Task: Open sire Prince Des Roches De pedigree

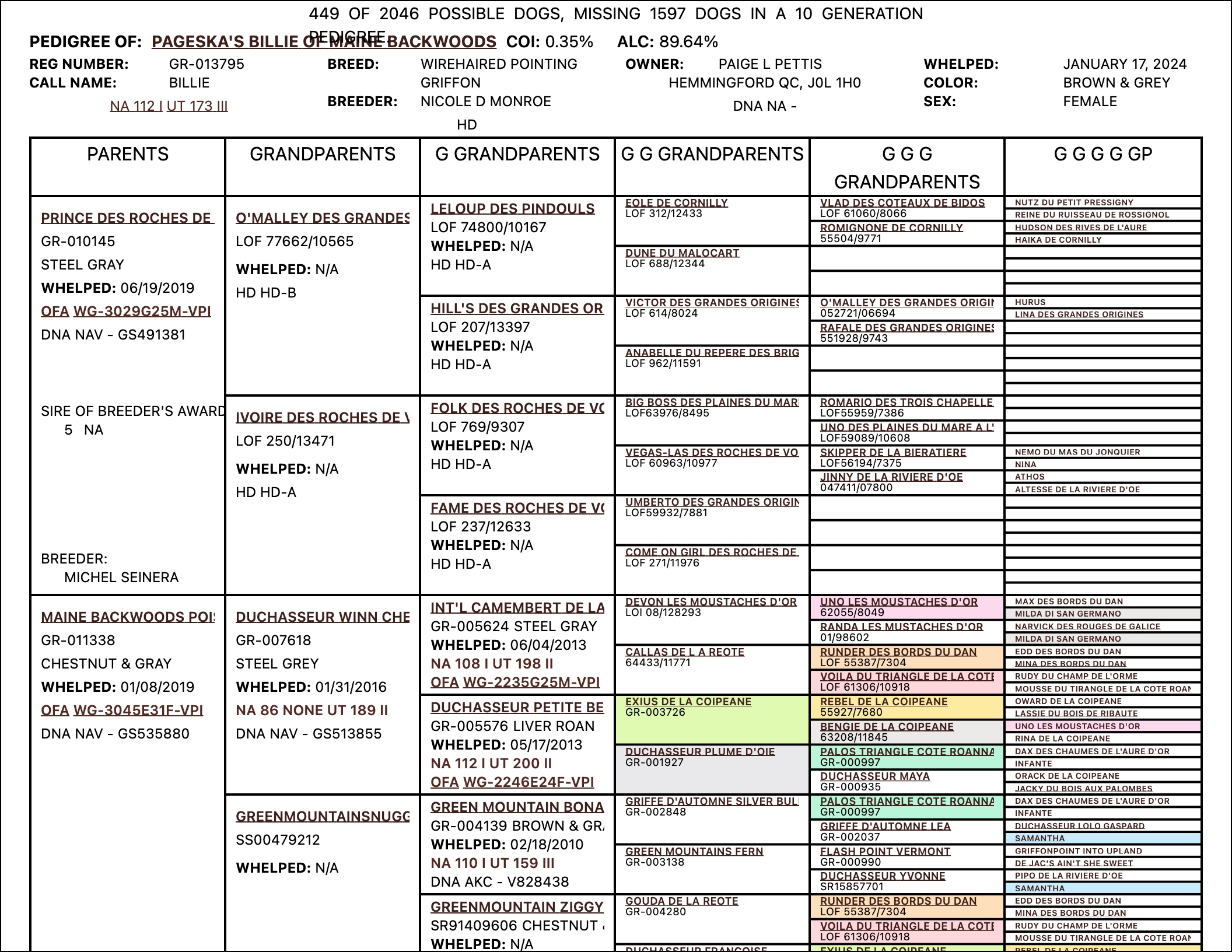Action: pos(127,218)
